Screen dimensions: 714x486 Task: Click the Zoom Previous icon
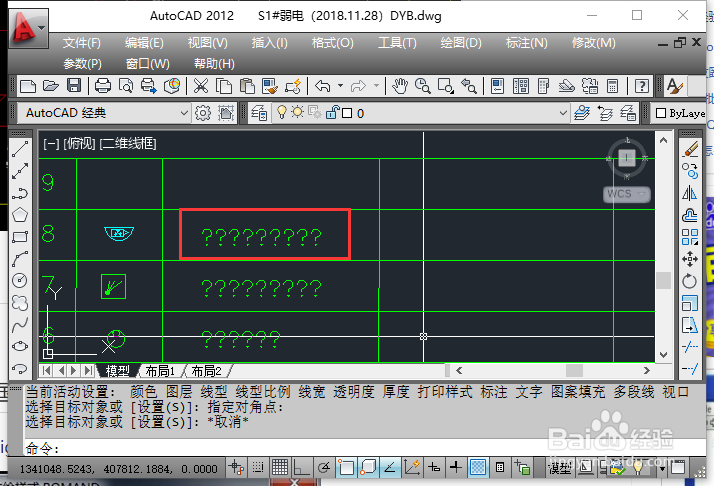click(x=469, y=86)
